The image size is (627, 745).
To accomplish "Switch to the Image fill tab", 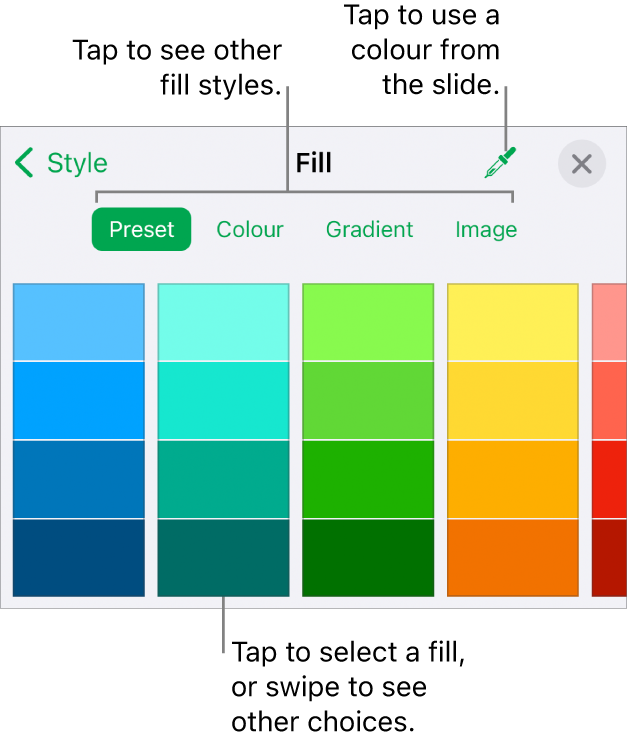I will [486, 229].
